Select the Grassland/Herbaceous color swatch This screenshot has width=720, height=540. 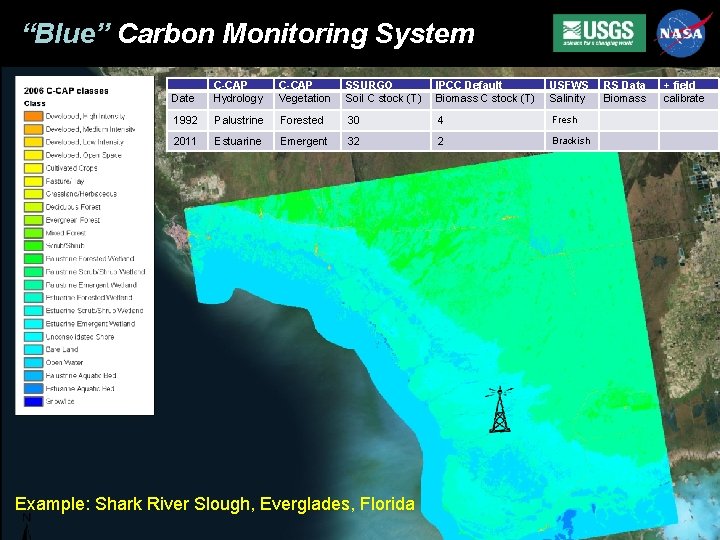[x=34, y=194]
